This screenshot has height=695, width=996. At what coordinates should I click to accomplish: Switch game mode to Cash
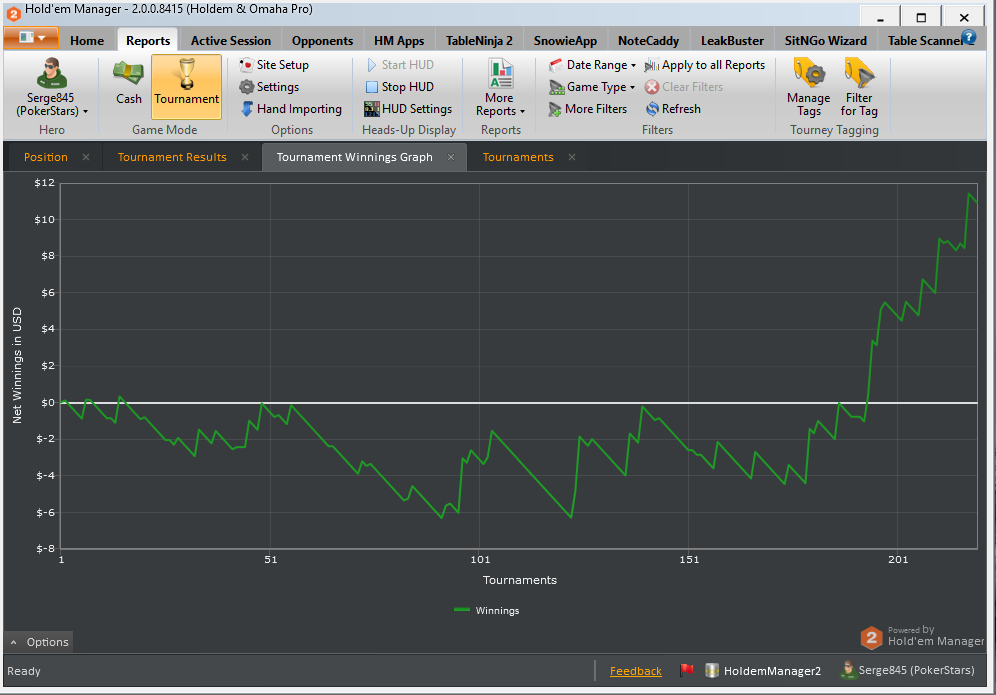tap(128, 82)
